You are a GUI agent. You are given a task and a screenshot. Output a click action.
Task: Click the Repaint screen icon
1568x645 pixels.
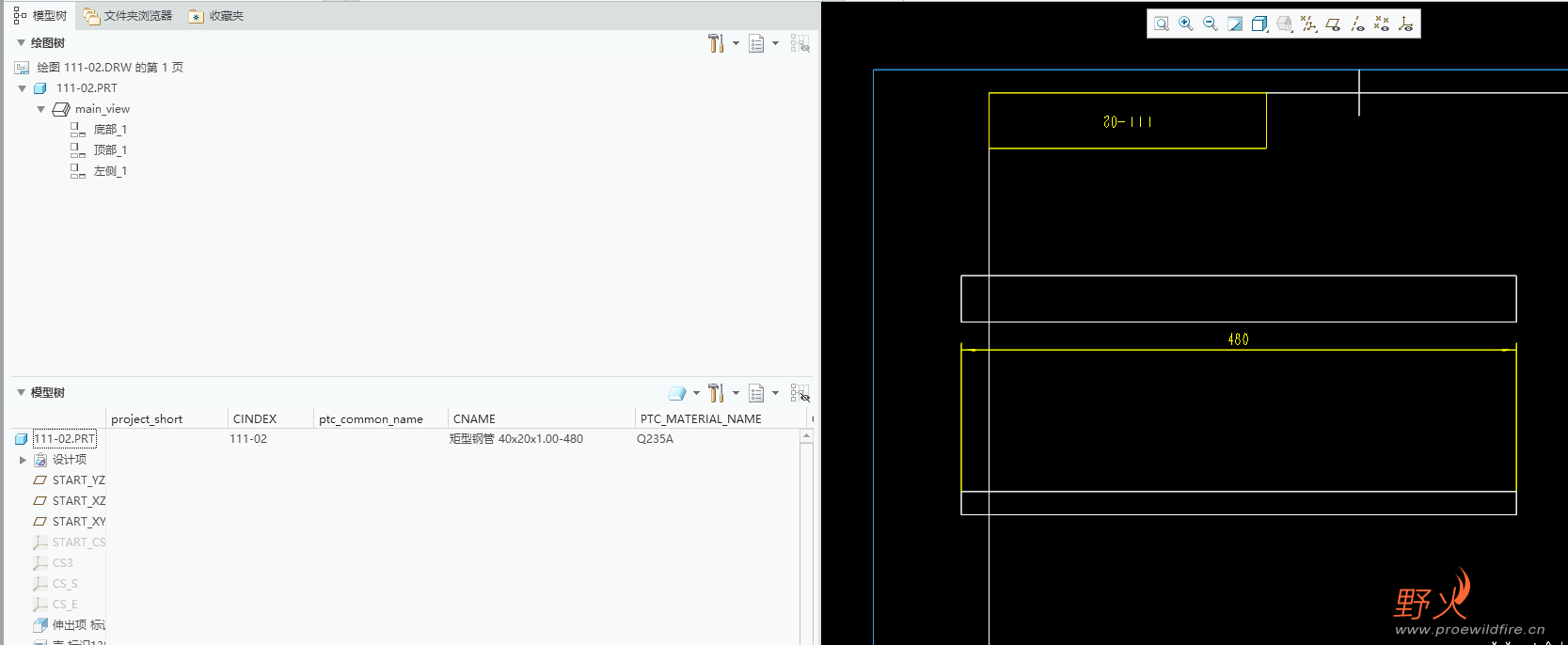1235,24
